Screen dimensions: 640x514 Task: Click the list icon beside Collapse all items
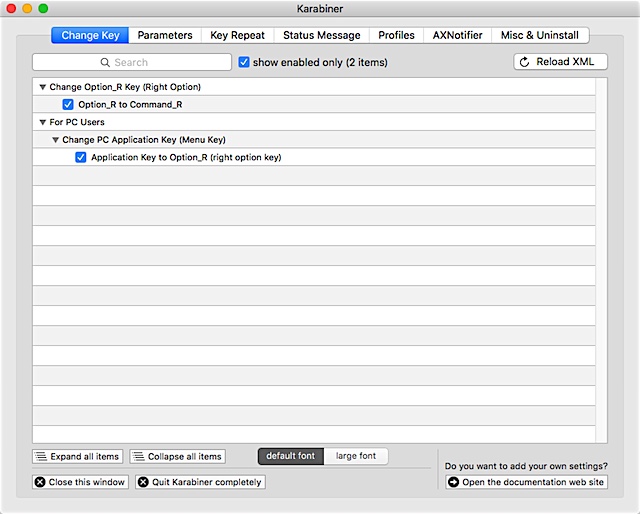click(138, 456)
